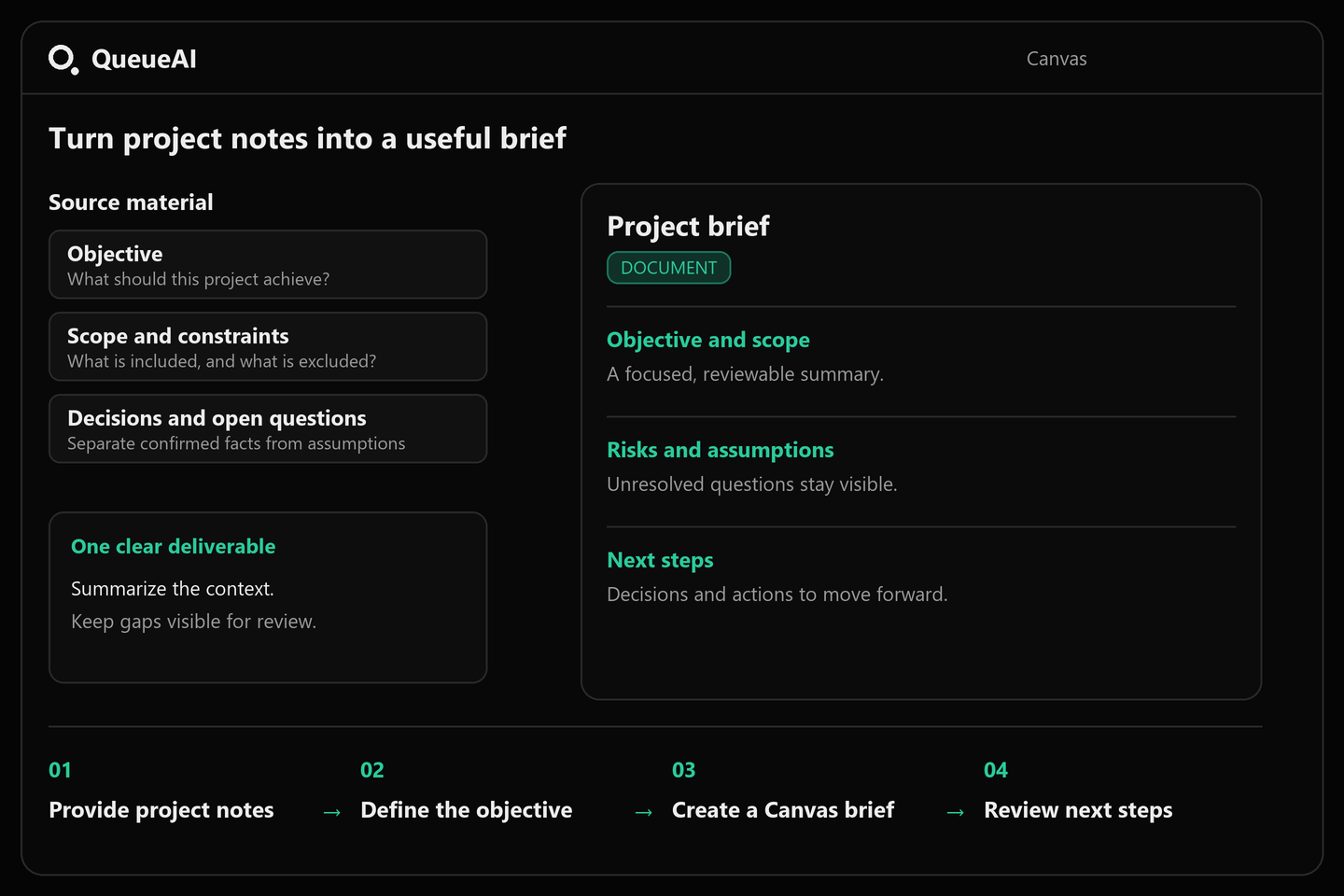
Task: Click 'Decisions and actions to move forward.' text
Action: click(x=777, y=595)
